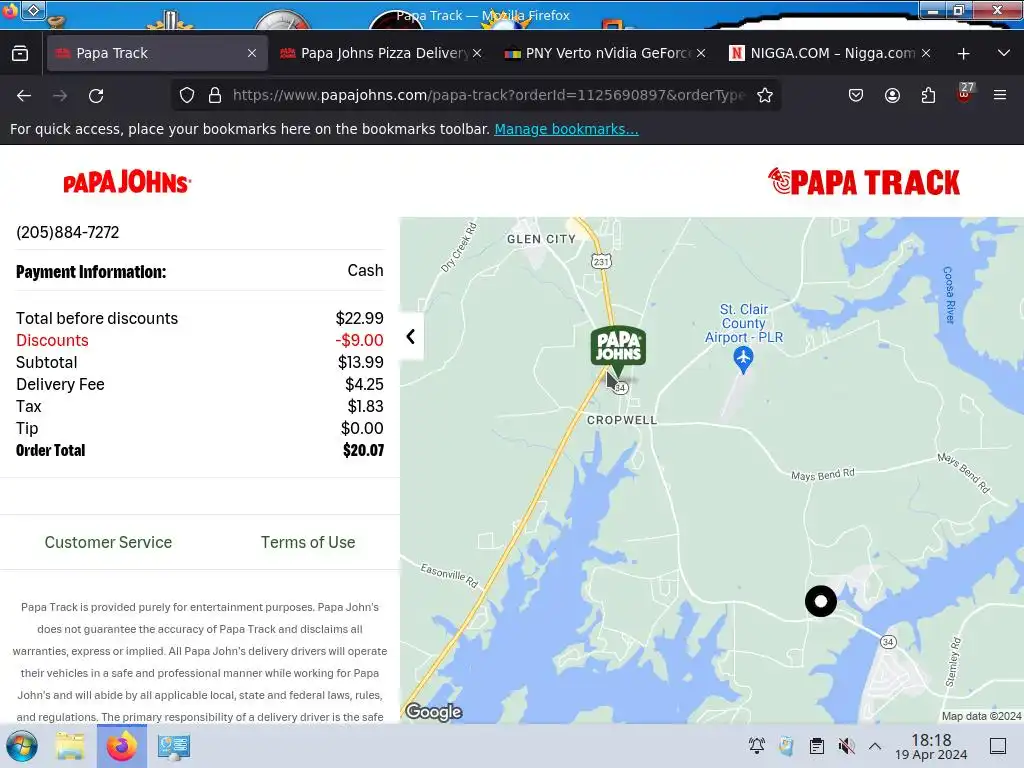
Task: Open the extensions puzzle-piece menu
Action: (928, 95)
